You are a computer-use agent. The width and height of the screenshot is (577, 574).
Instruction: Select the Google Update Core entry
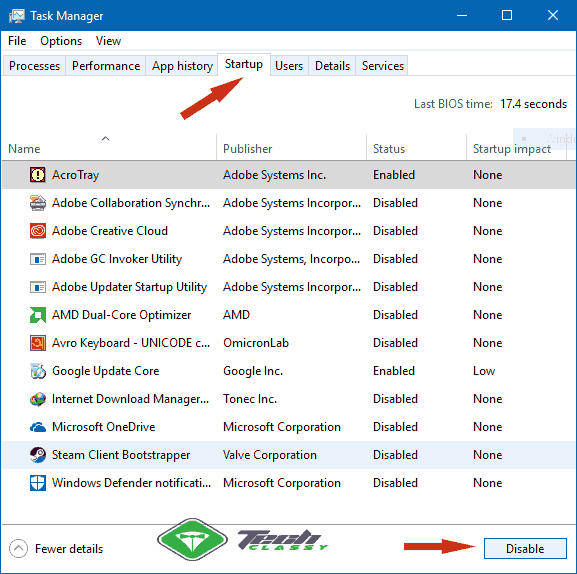pyautogui.click(x=288, y=371)
